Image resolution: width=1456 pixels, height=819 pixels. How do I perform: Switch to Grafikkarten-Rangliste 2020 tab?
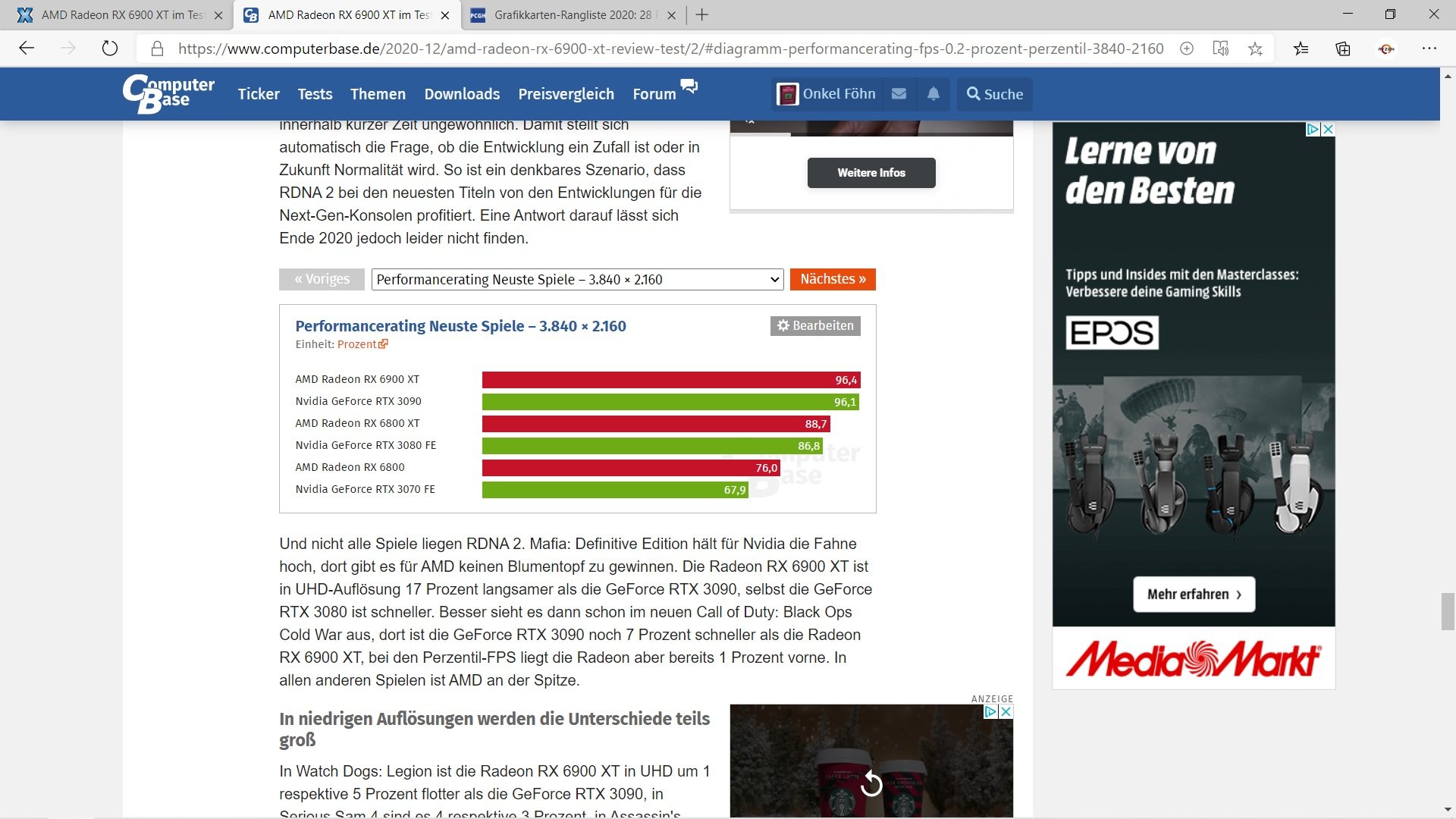tap(573, 14)
